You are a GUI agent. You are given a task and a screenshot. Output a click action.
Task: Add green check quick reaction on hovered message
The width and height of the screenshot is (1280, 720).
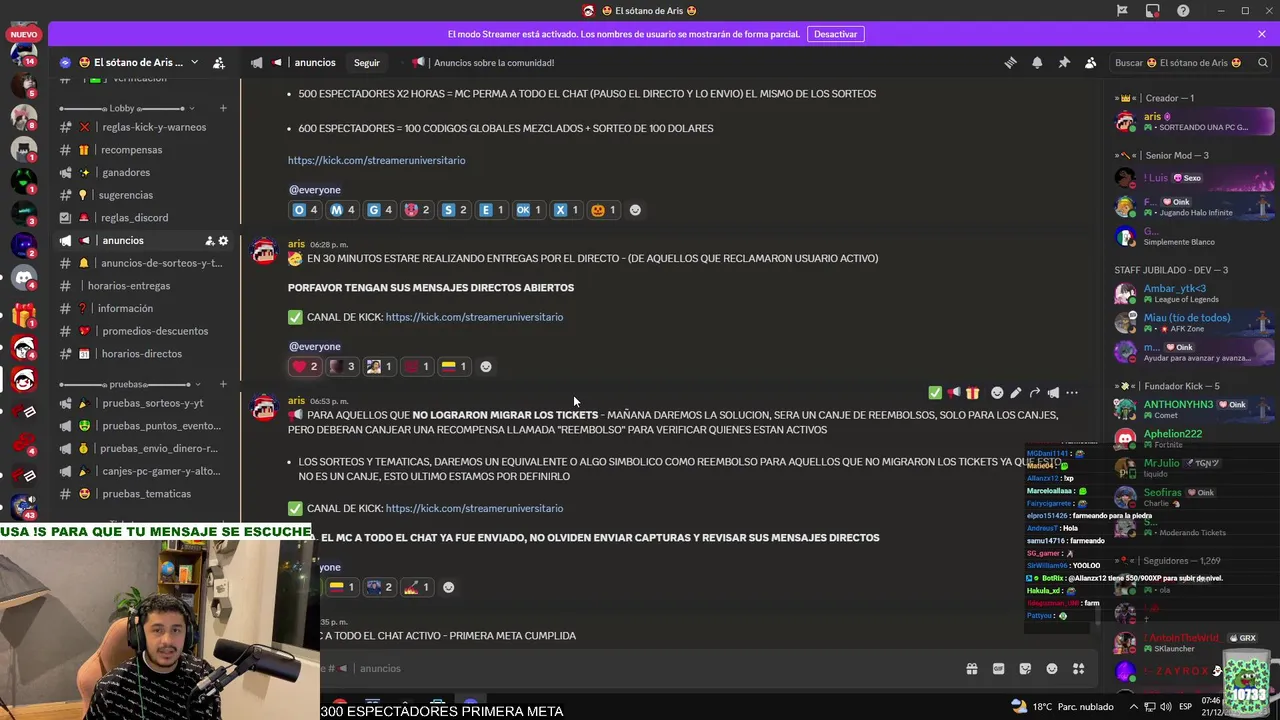click(935, 393)
